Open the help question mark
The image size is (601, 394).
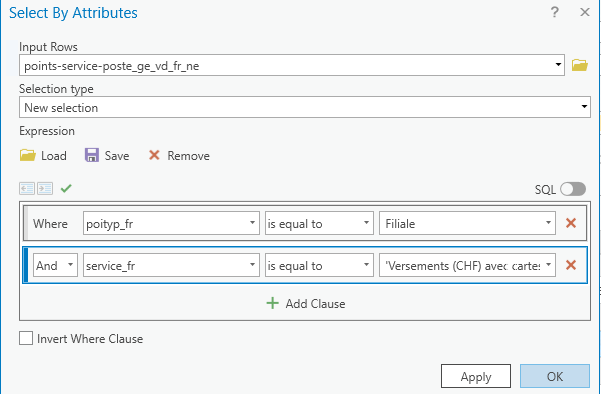coord(554,12)
